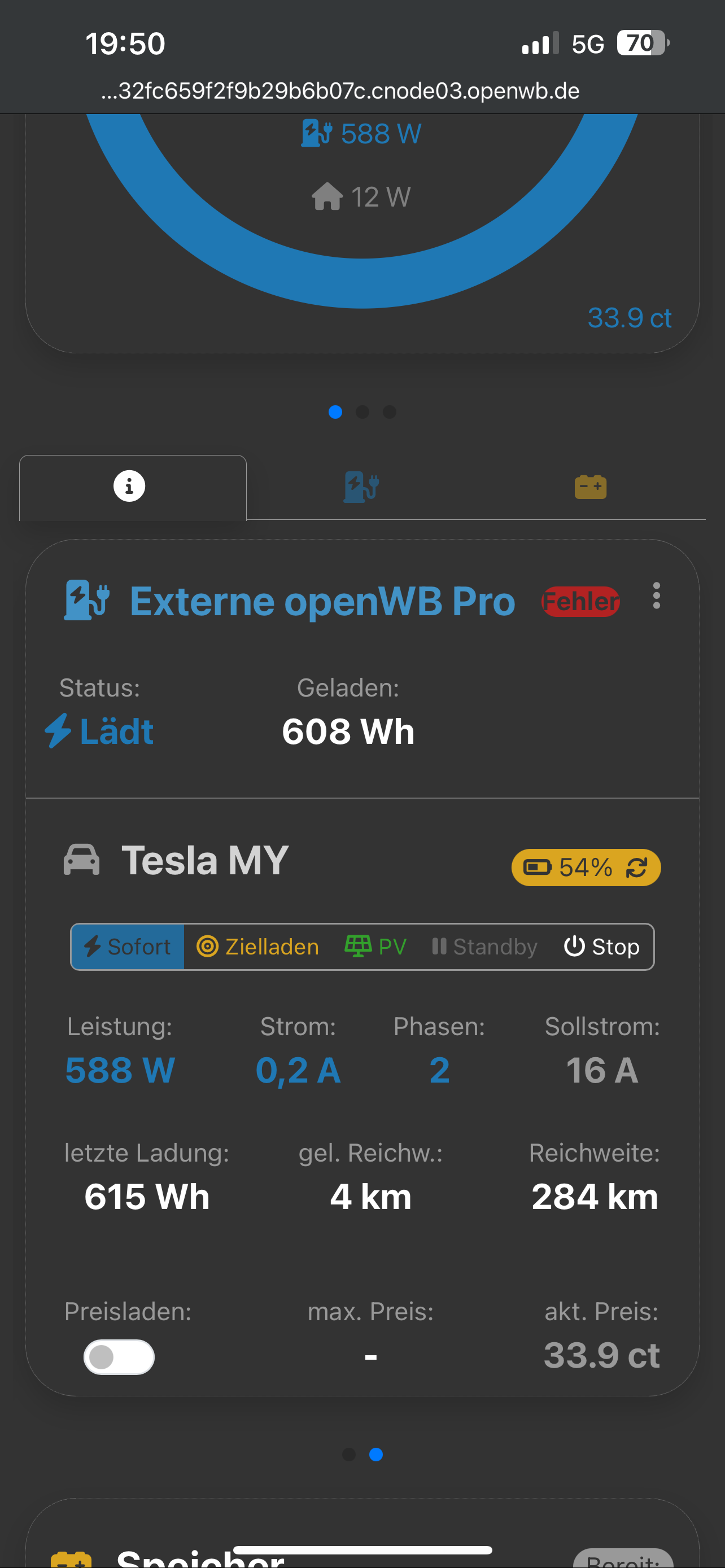The height and width of the screenshot is (1568, 725).
Task: Switch to the charge point tab
Action: coord(361,487)
